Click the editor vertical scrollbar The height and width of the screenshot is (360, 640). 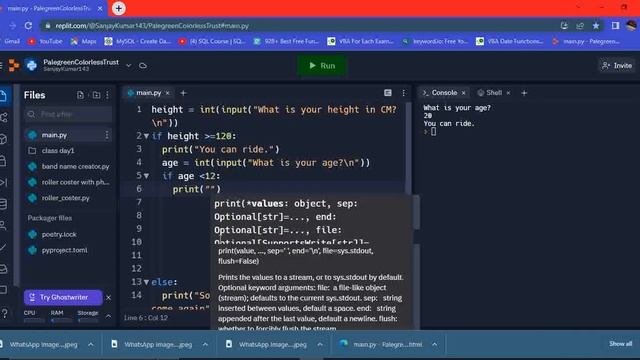point(408,149)
